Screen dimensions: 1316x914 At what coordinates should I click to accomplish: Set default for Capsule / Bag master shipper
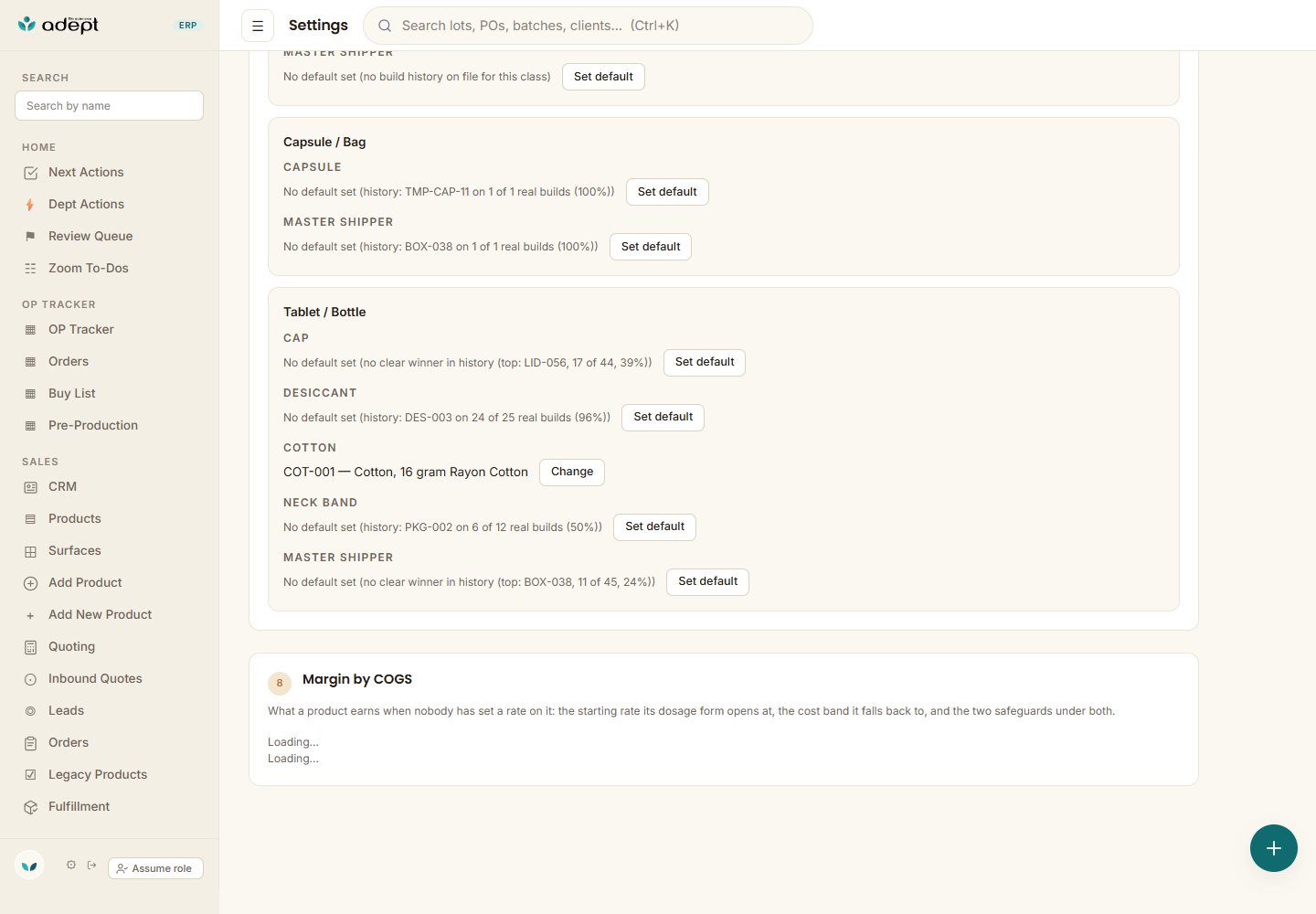pos(651,247)
